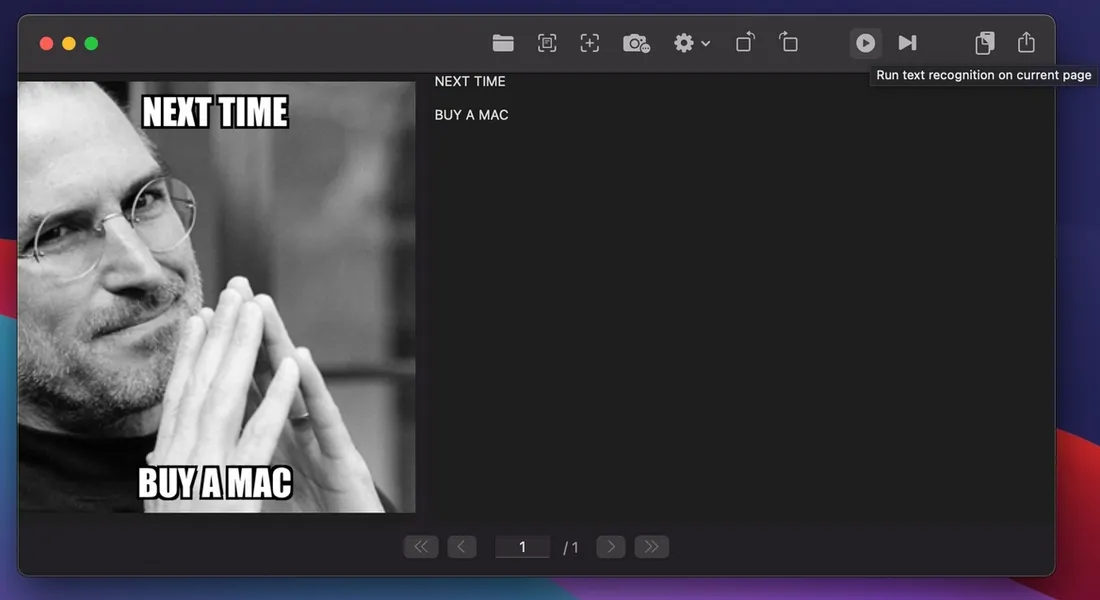This screenshot has height=600, width=1100.
Task: Click the meme image preview
Action: pos(217,297)
